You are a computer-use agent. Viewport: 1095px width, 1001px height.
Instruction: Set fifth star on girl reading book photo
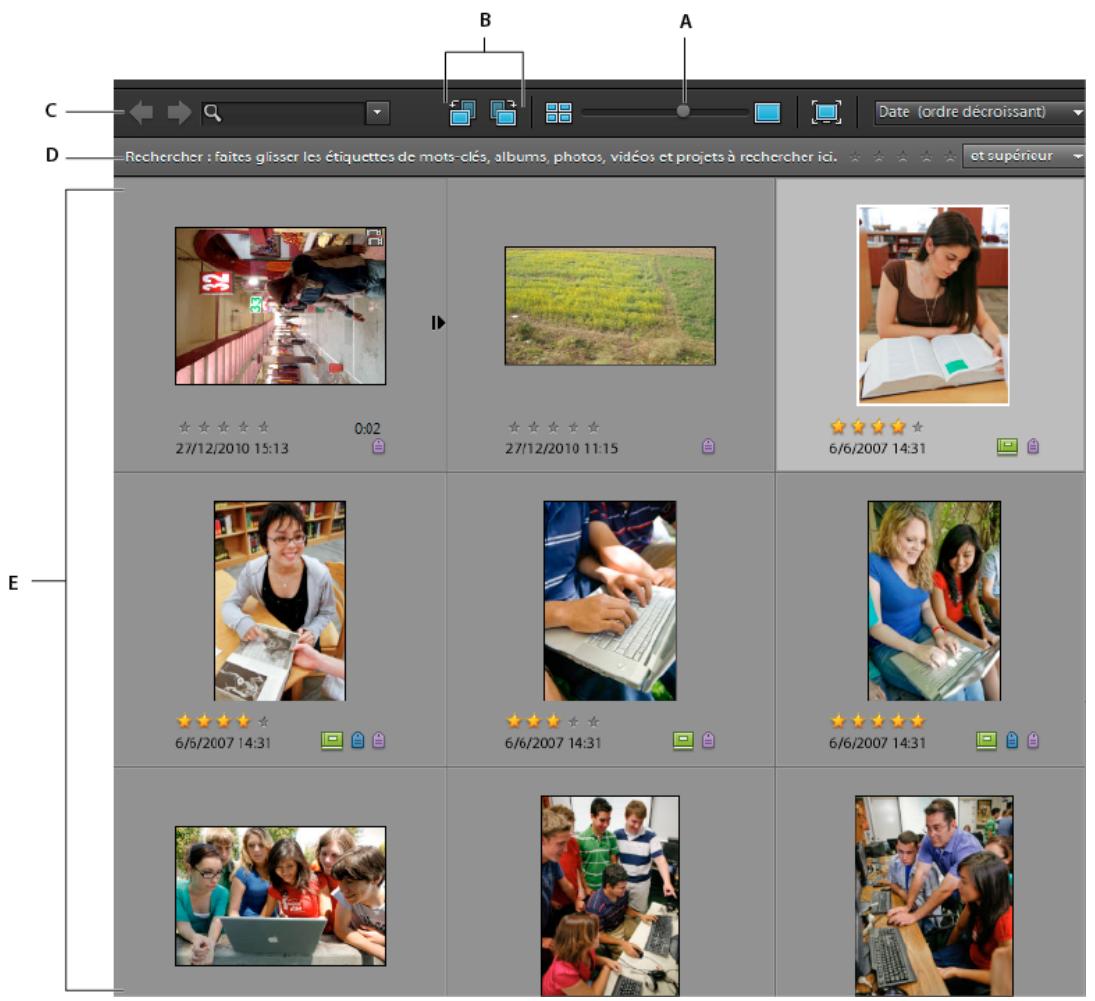[918, 426]
